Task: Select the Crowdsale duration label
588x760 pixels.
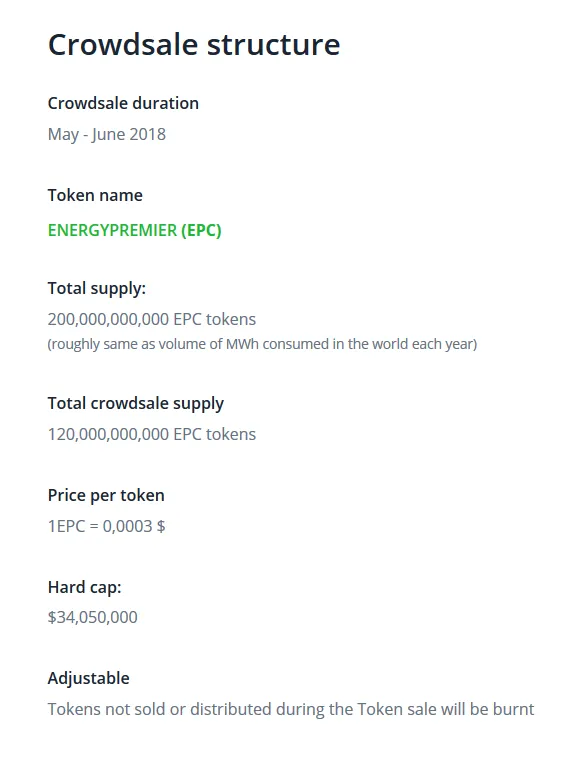Action: (123, 103)
